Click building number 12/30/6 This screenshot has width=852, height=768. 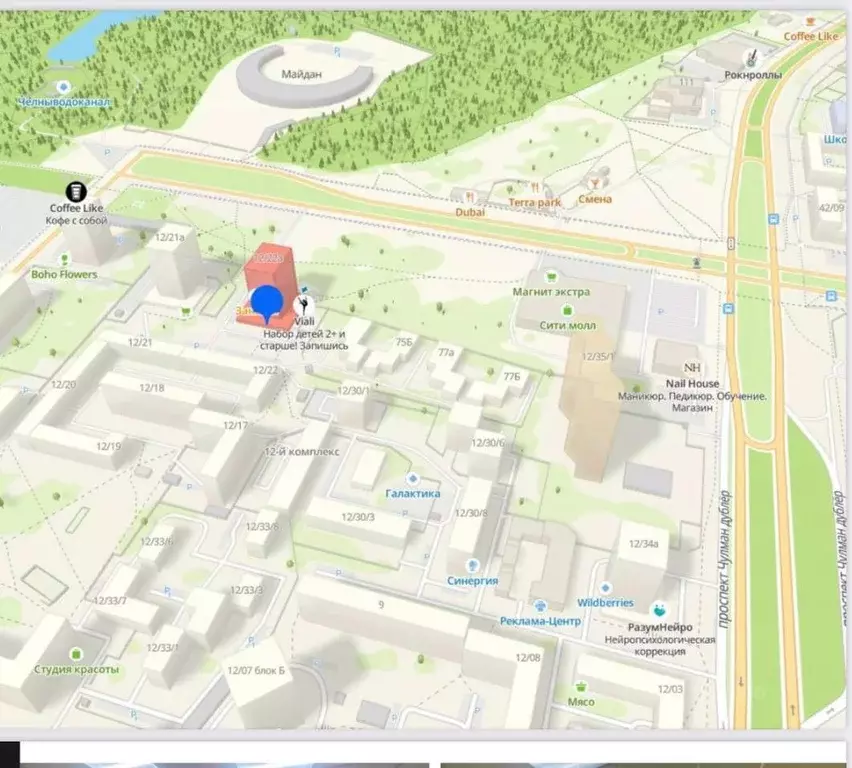(x=487, y=442)
